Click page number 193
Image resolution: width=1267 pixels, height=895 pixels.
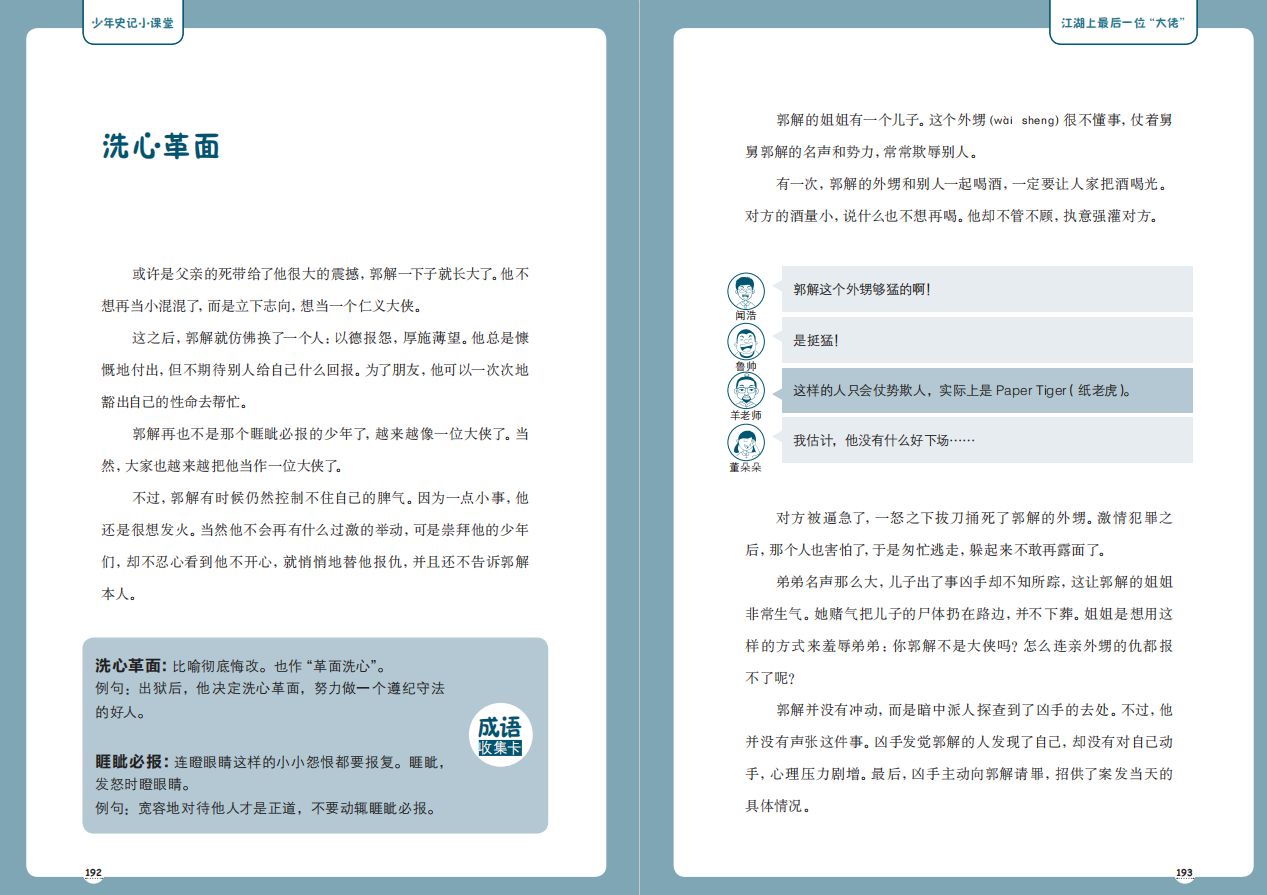(1184, 873)
